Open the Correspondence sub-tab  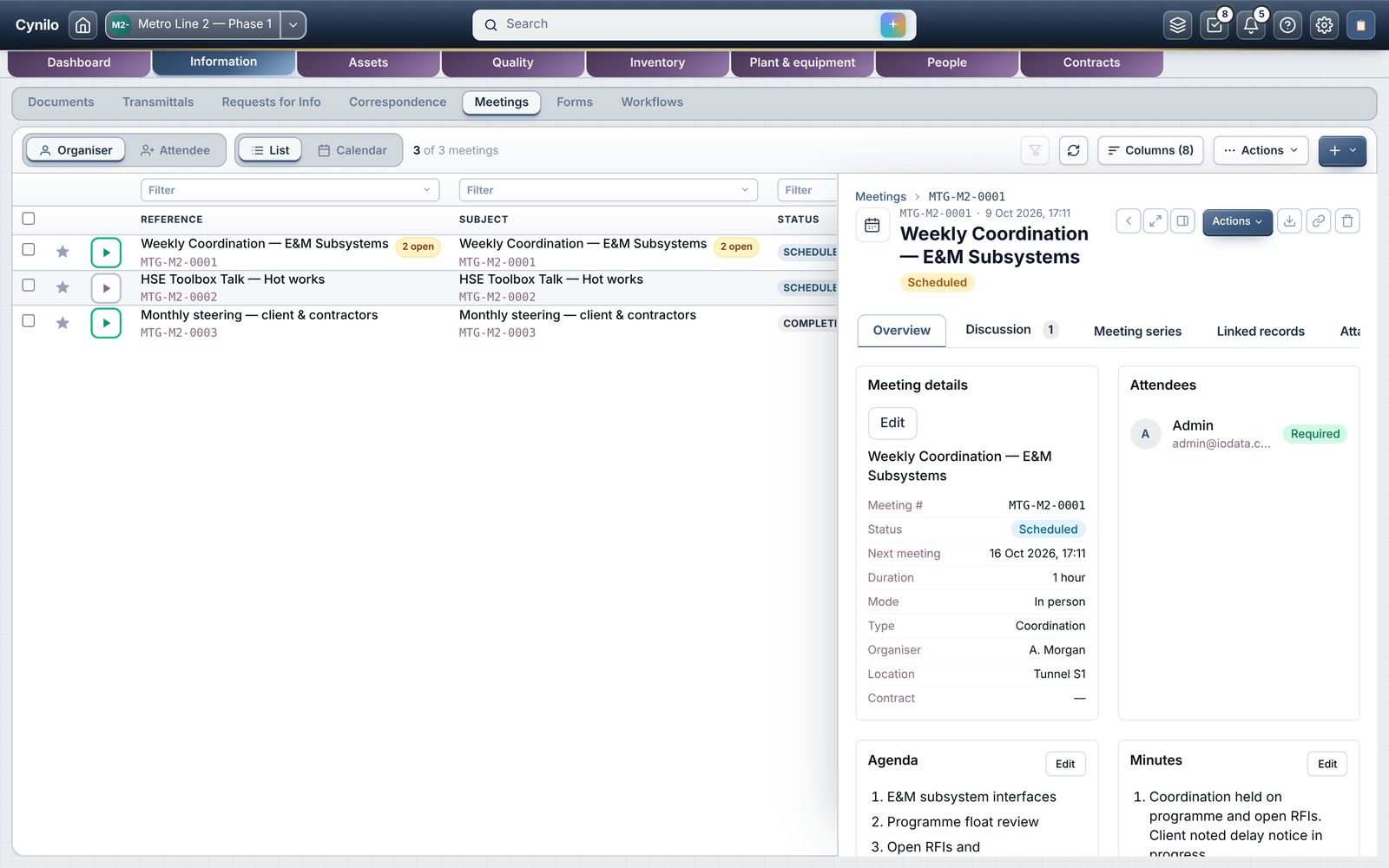pos(398,102)
